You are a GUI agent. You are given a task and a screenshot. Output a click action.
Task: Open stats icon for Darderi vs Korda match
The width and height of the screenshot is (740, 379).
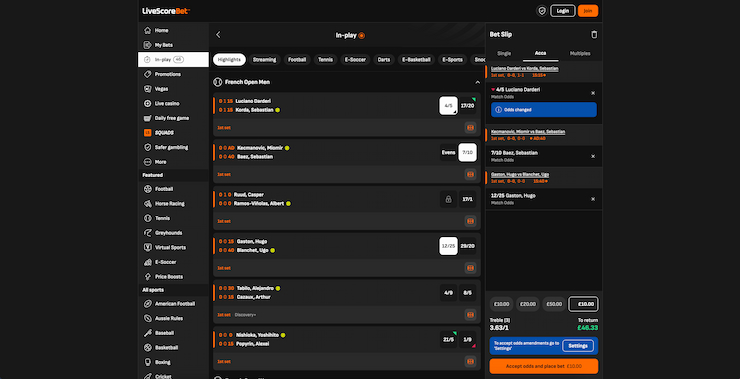point(470,127)
